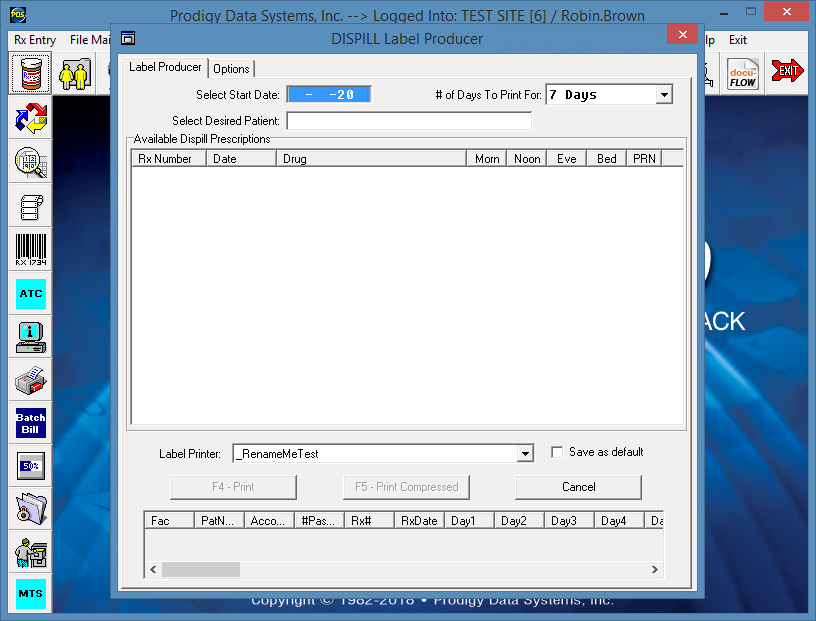The image size is (816, 621).
Task: Click the RX barcode icon
Action: click(x=30, y=249)
